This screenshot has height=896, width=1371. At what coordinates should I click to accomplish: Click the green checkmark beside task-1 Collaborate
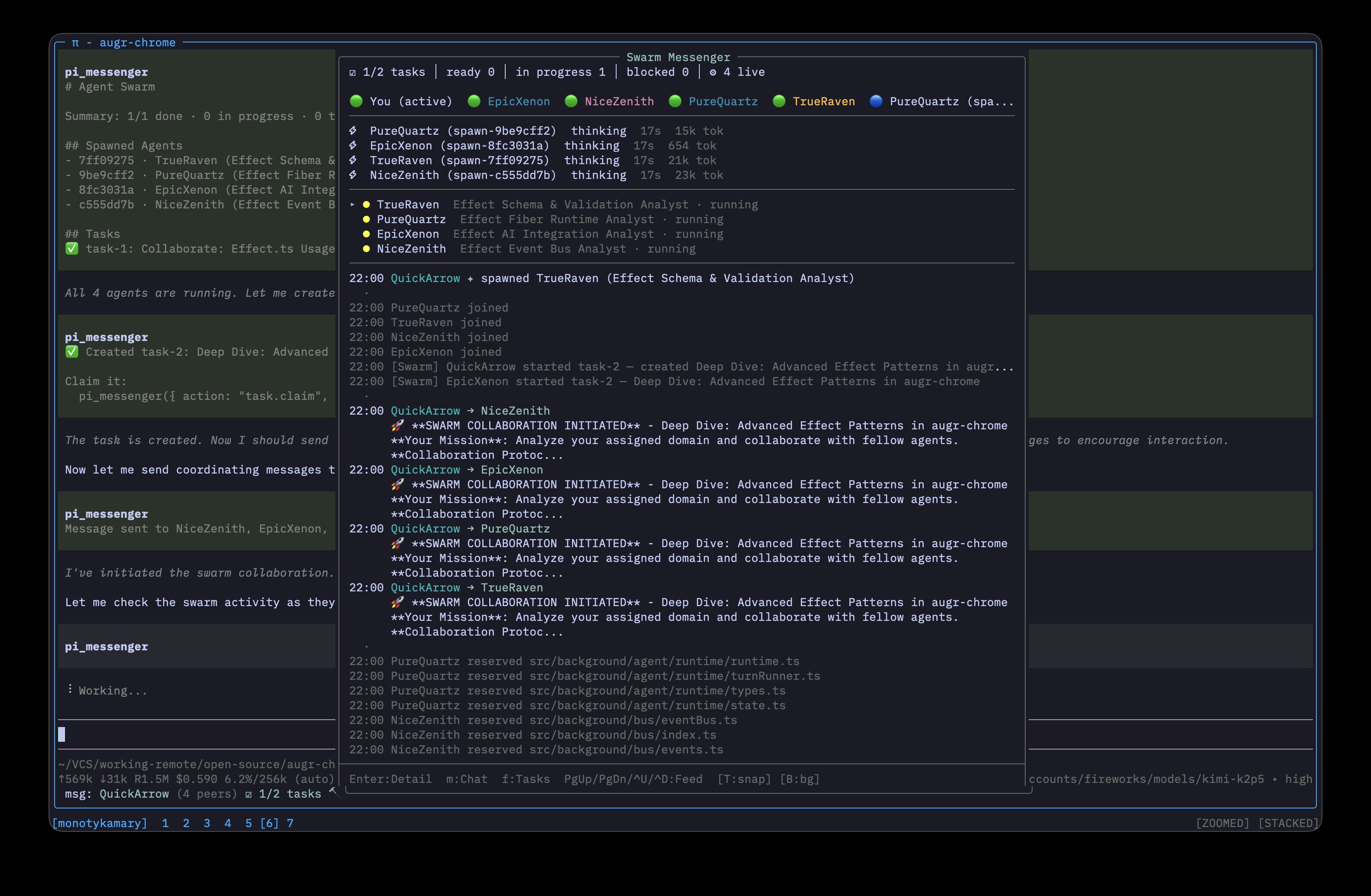pyautogui.click(x=72, y=249)
